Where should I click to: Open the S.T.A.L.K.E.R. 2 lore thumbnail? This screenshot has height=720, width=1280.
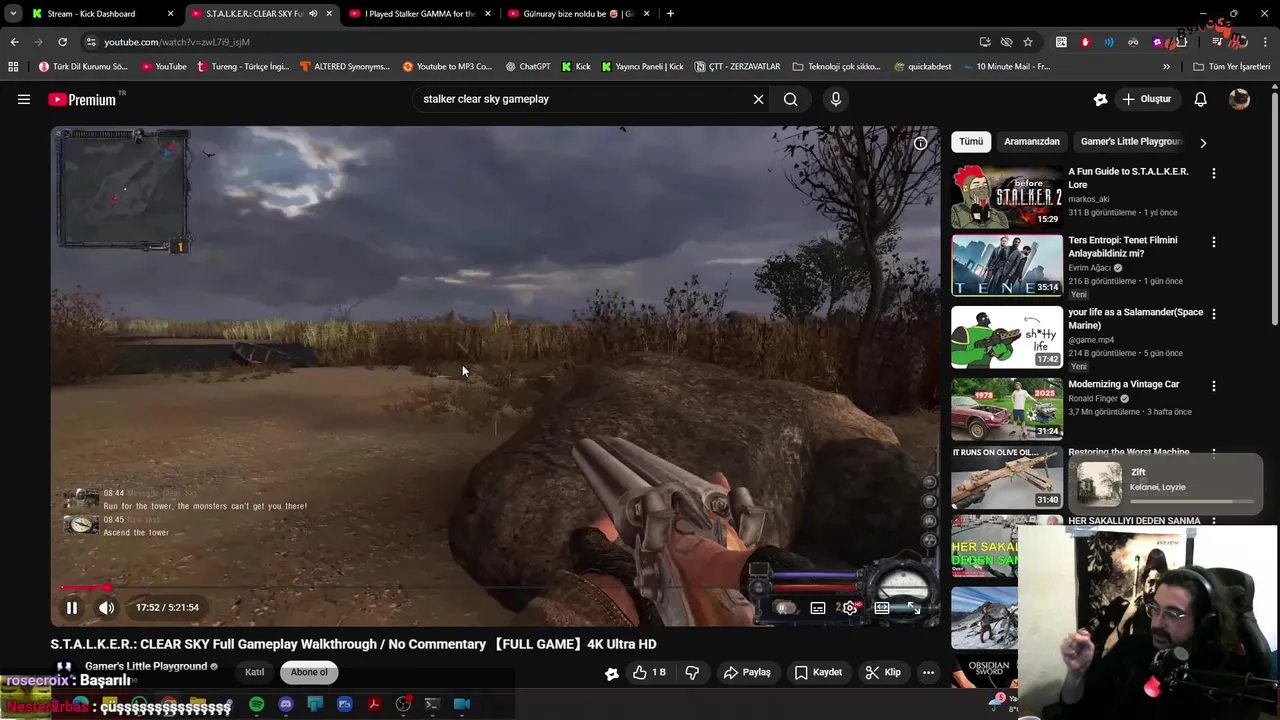[1007, 197]
